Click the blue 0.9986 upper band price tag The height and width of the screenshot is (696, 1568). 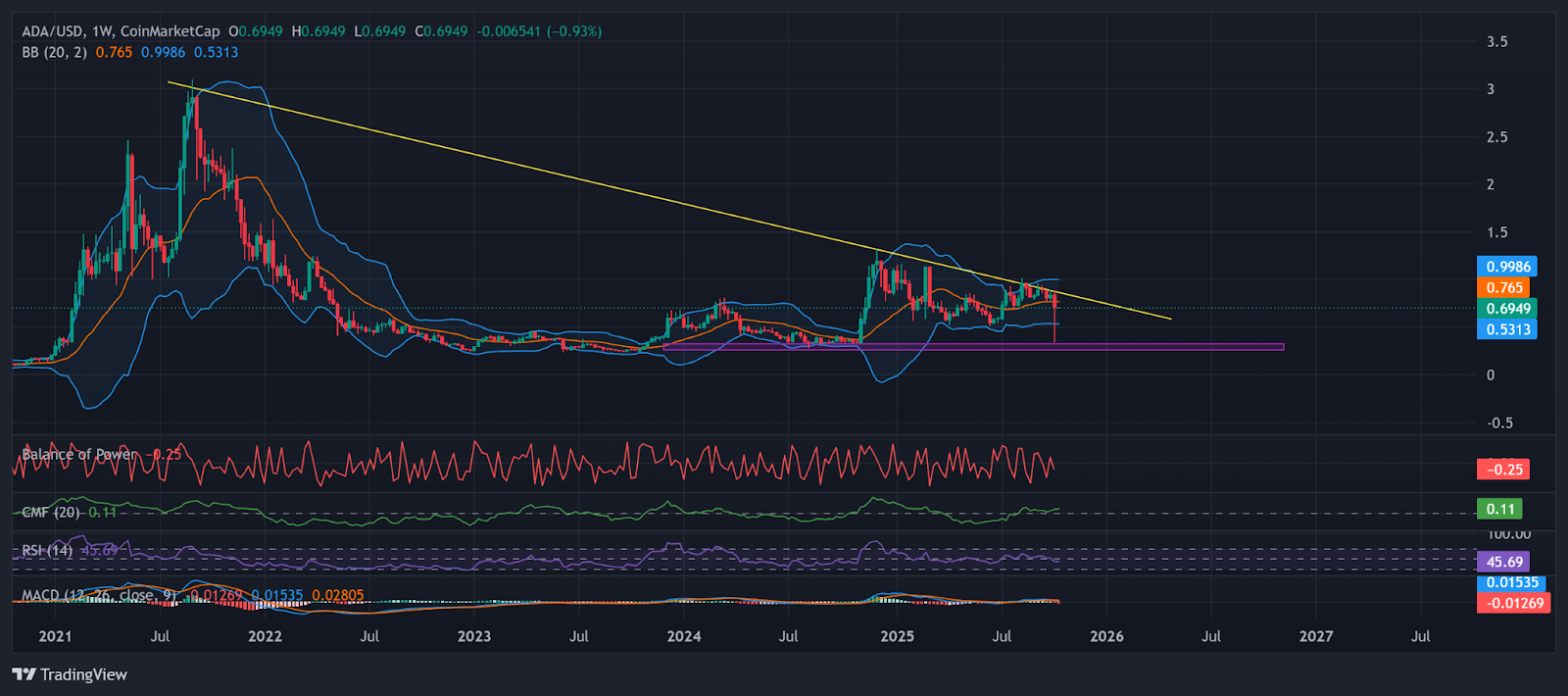tap(1507, 267)
